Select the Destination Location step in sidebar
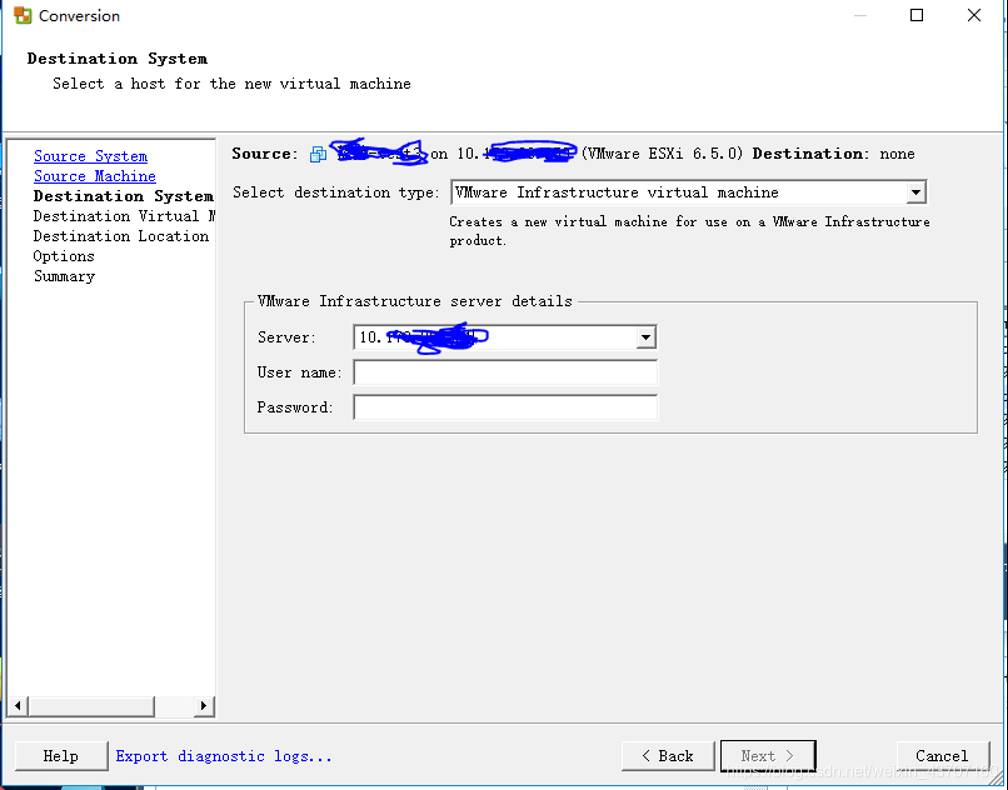The image size is (1008, 790). coord(120,236)
